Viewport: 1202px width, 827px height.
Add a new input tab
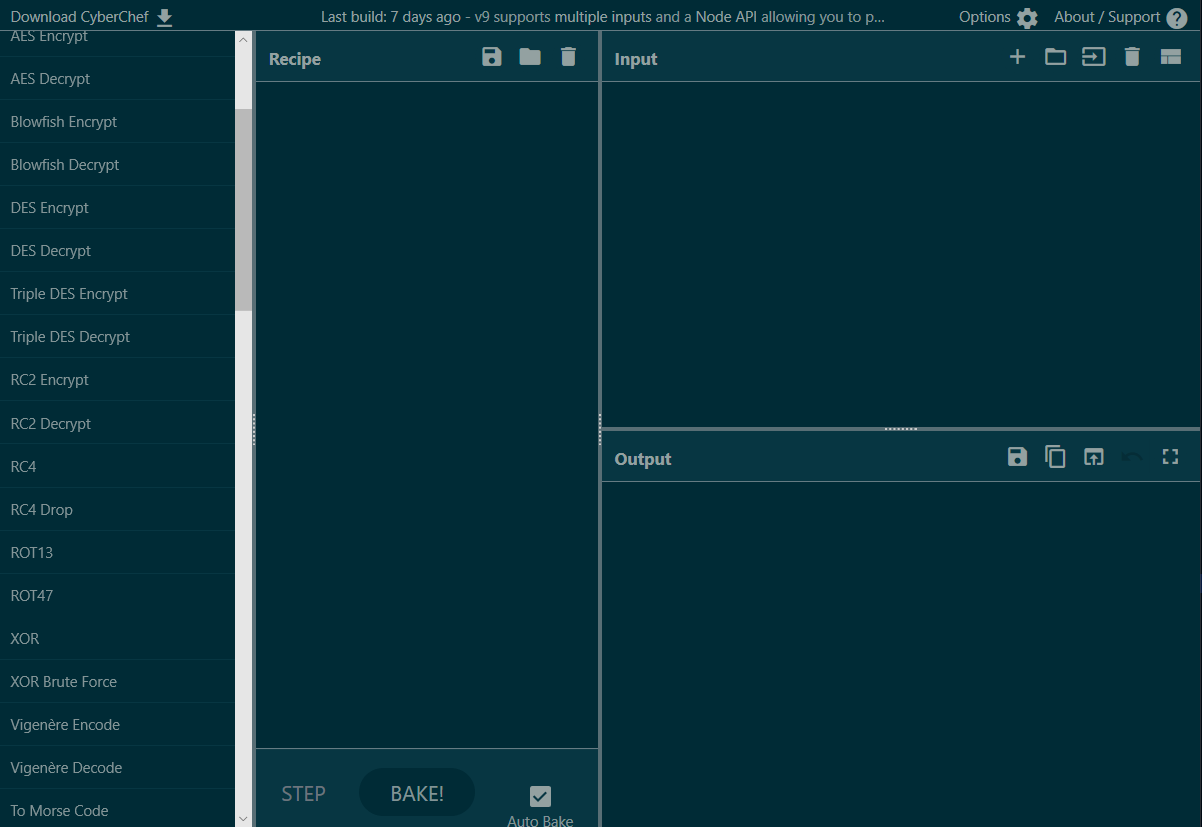tap(1017, 57)
